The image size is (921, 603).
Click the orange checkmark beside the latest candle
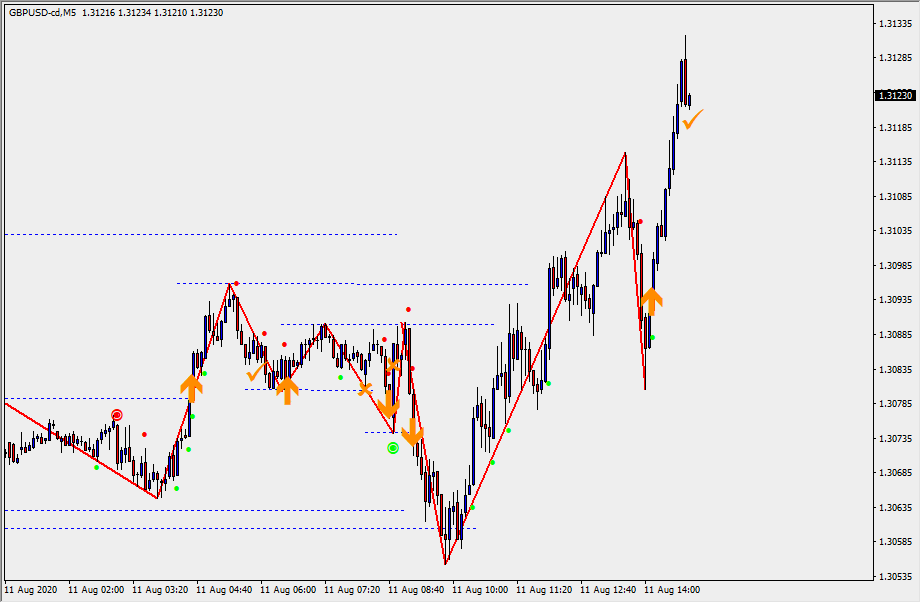[x=693, y=119]
